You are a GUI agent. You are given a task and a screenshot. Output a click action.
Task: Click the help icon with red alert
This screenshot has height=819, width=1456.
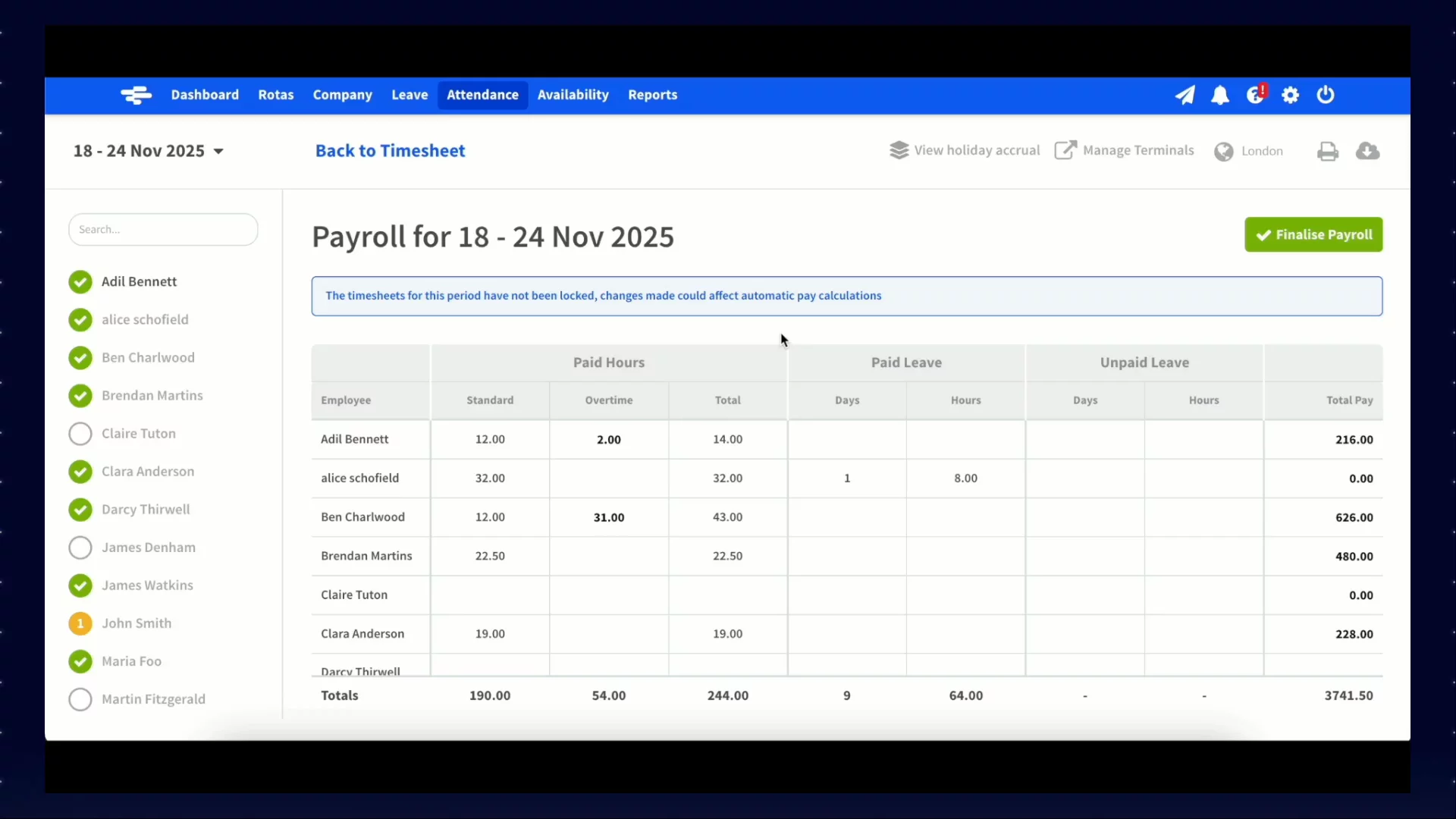pyautogui.click(x=1255, y=95)
